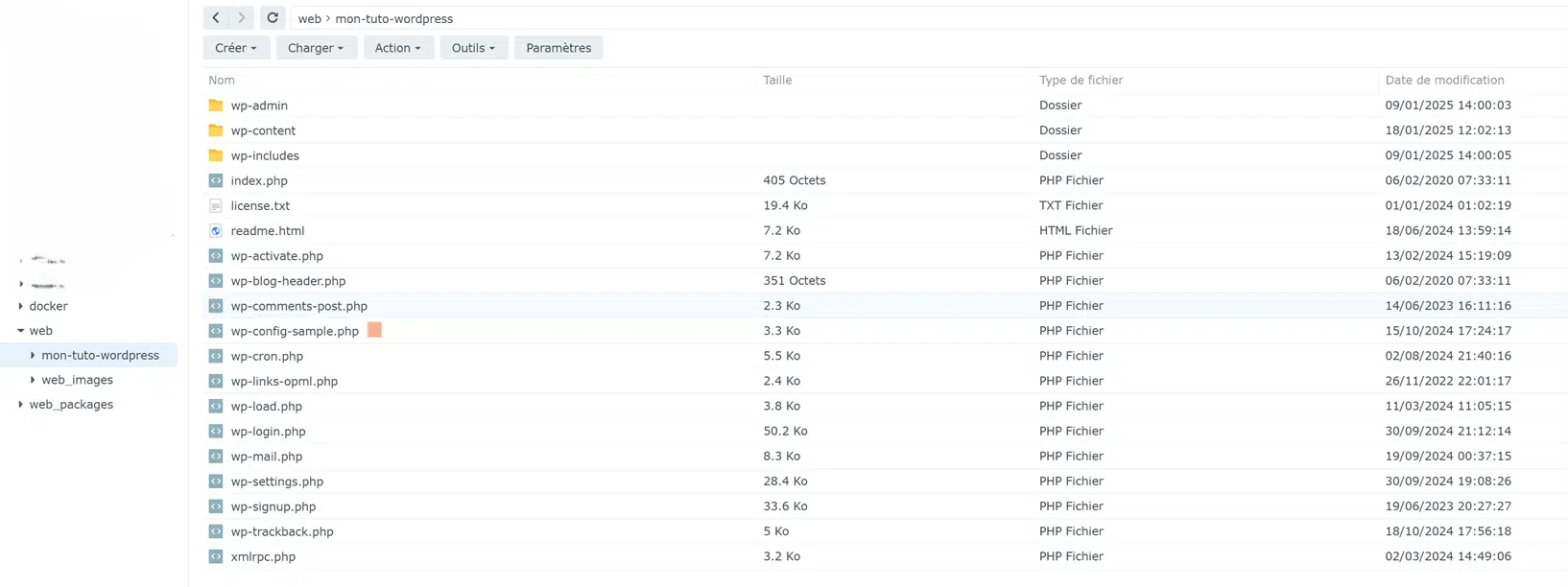Click the orange marker beside wp-config-sample.php

[374, 330]
